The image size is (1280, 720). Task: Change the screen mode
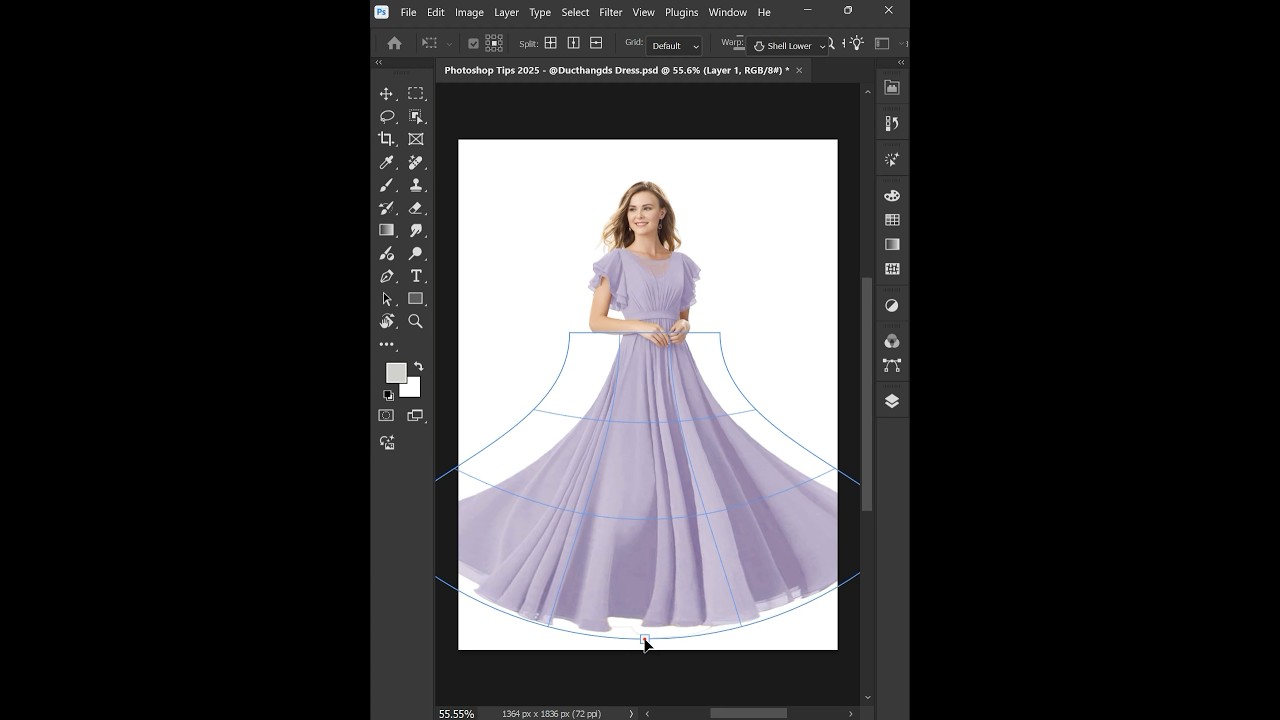(x=416, y=415)
